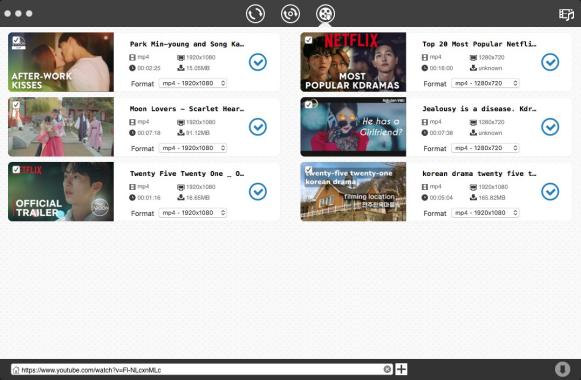Screen dimensions: 581x380
Task: Toggle checkbox on Official Trailer thumbnail
Action: (x=16, y=170)
